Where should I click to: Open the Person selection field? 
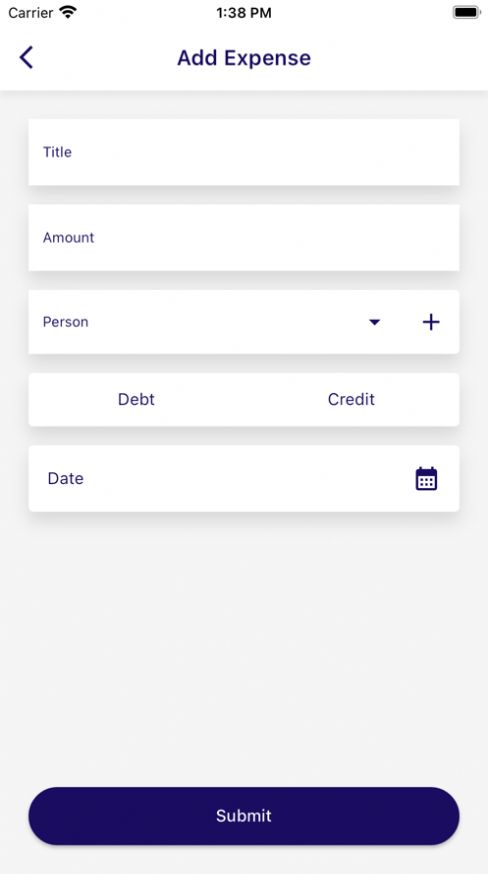(244, 322)
